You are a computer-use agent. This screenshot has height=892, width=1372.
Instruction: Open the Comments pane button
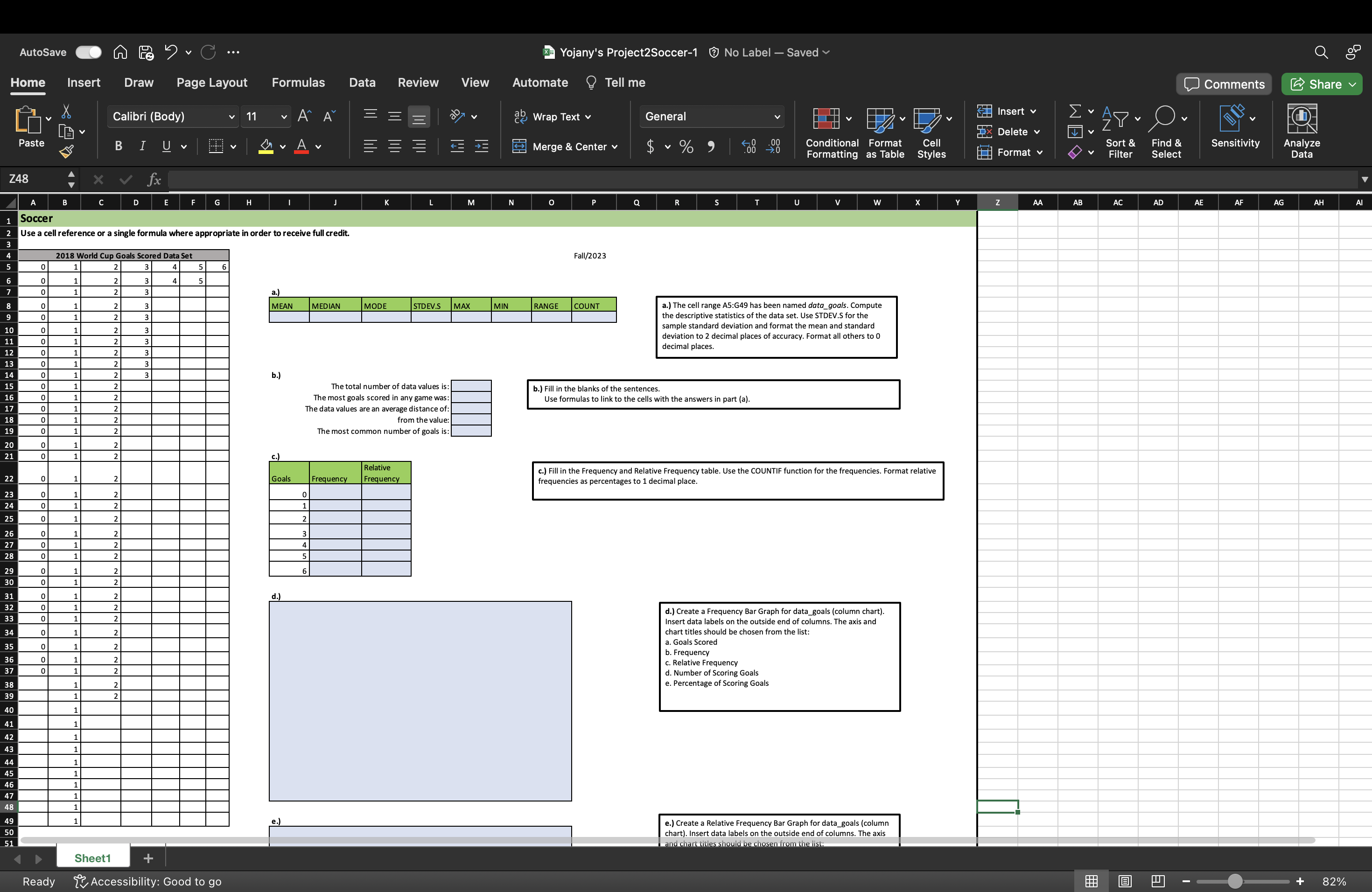1224,84
